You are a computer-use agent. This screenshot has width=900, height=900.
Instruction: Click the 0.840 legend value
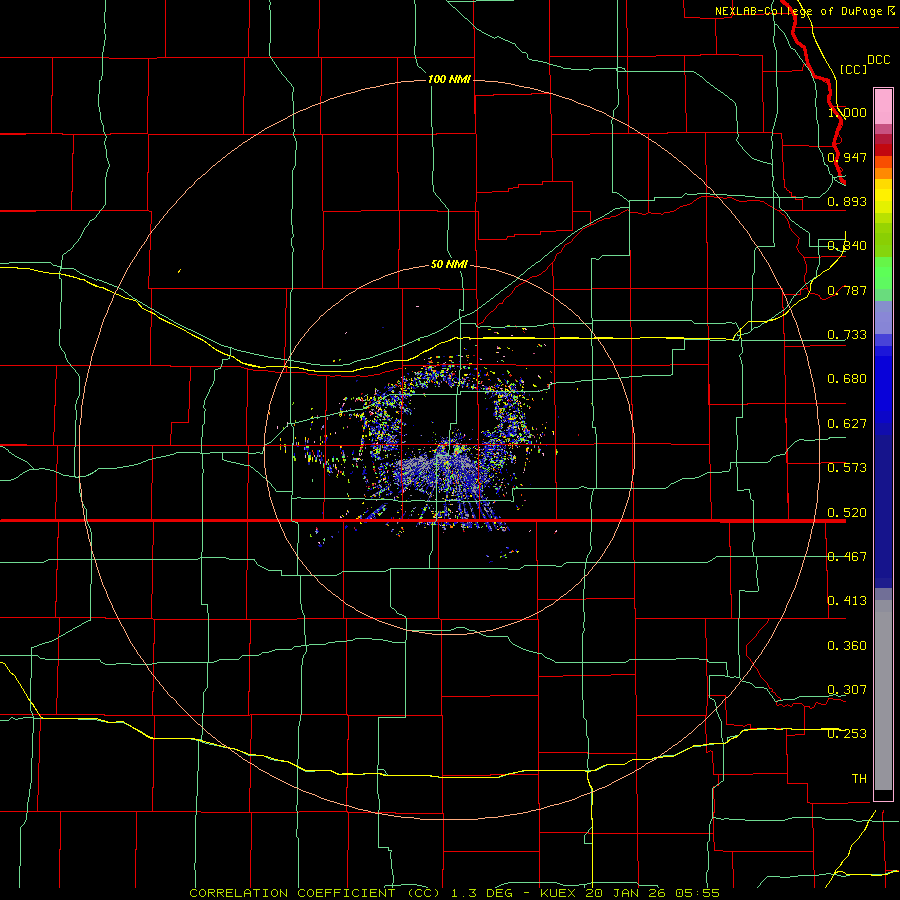click(847, 246)
